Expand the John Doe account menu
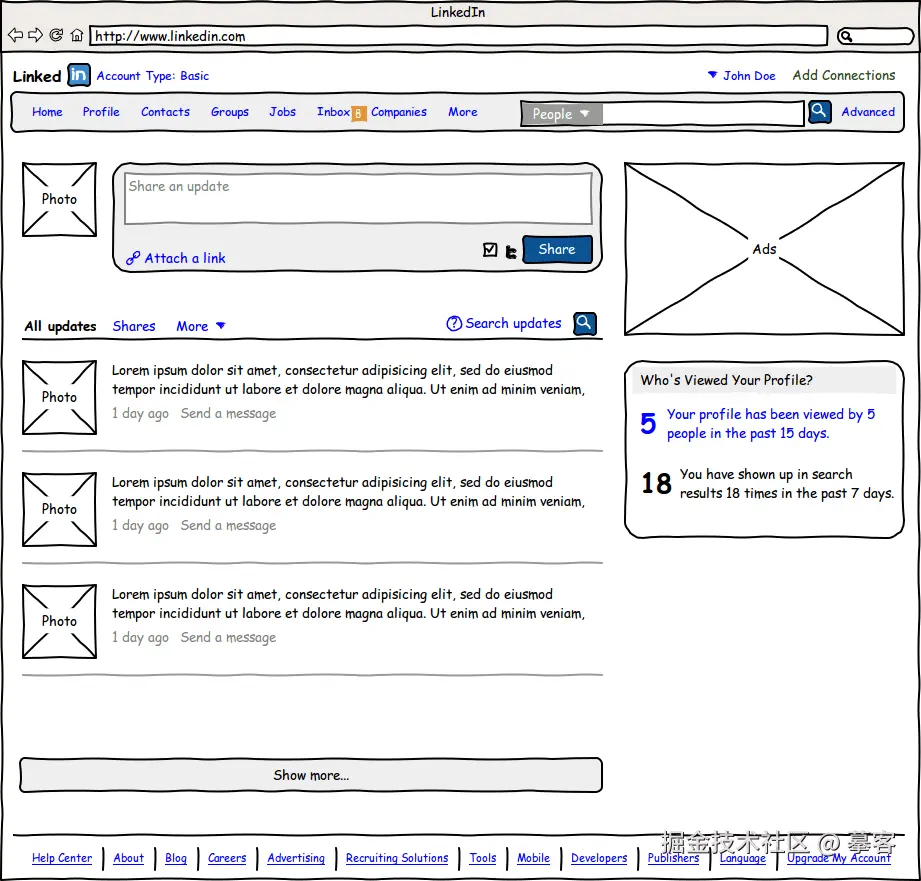The height and width of the screenshot is (881, 921). click(741, 75)
